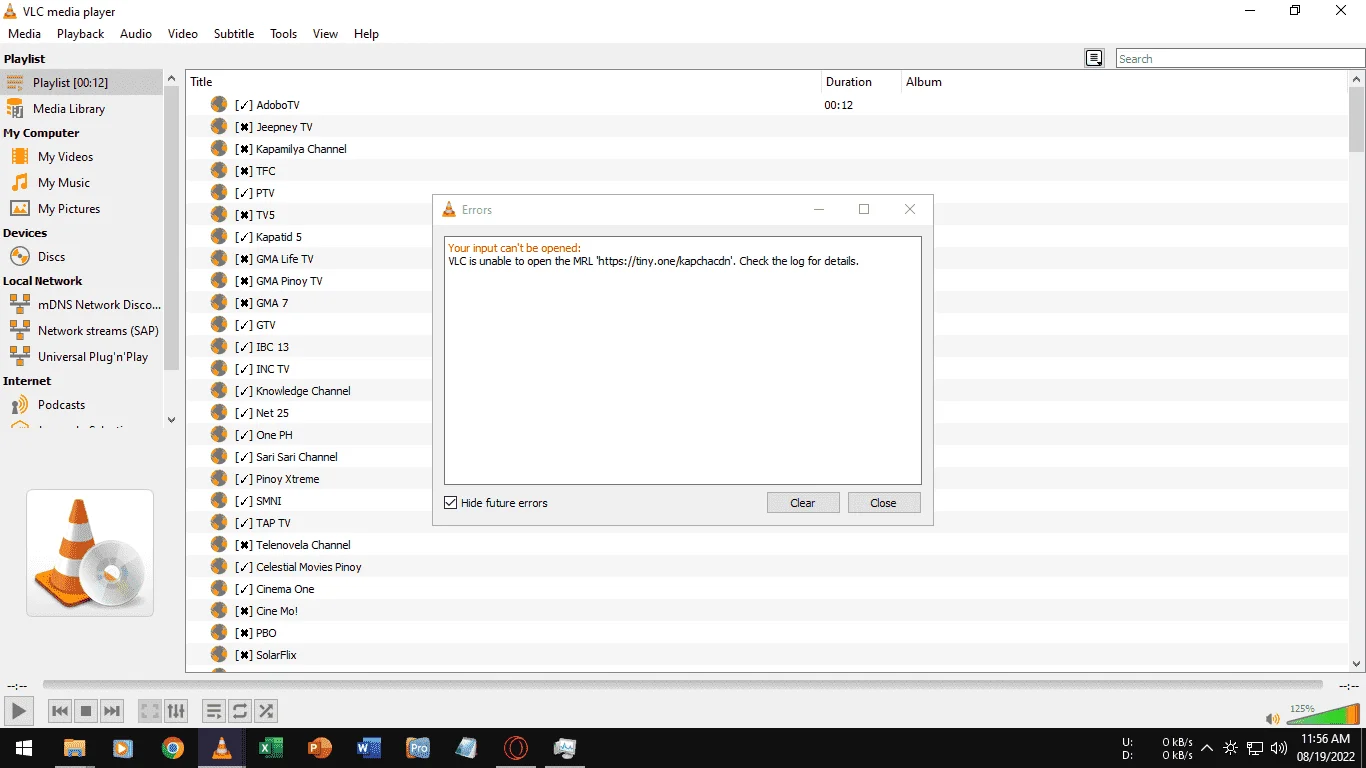The image size is (1366, 768).
Task: Click network icon in system tray
Action: [1254, 748]
